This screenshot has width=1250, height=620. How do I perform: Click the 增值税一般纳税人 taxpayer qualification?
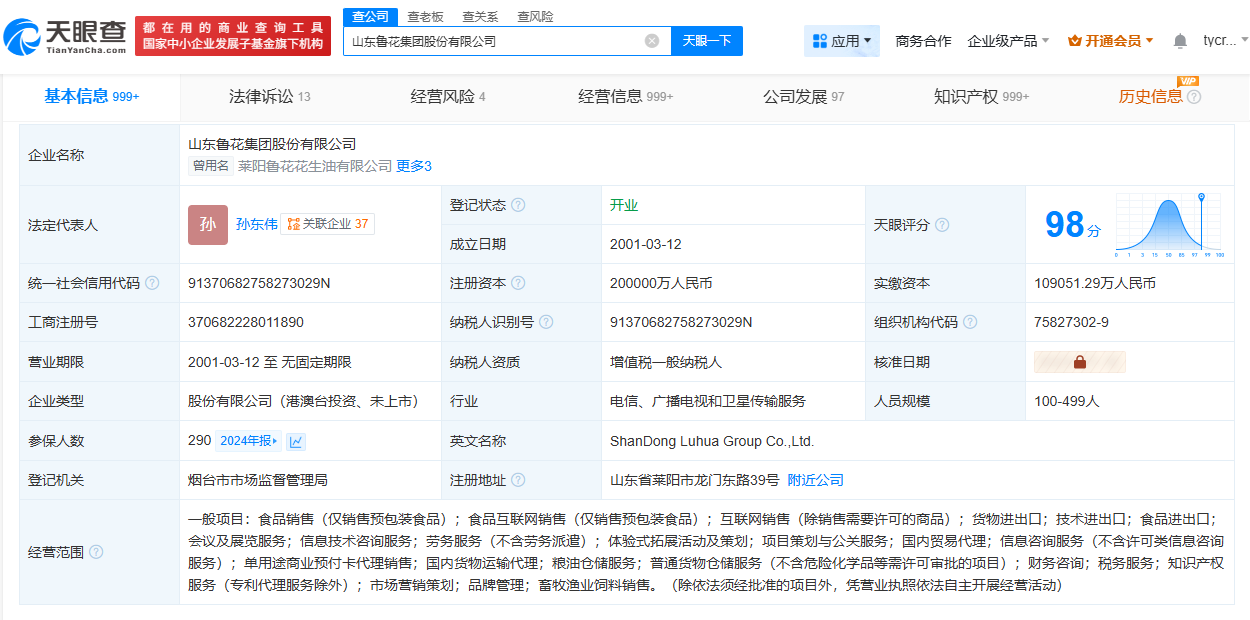[666, 362]
